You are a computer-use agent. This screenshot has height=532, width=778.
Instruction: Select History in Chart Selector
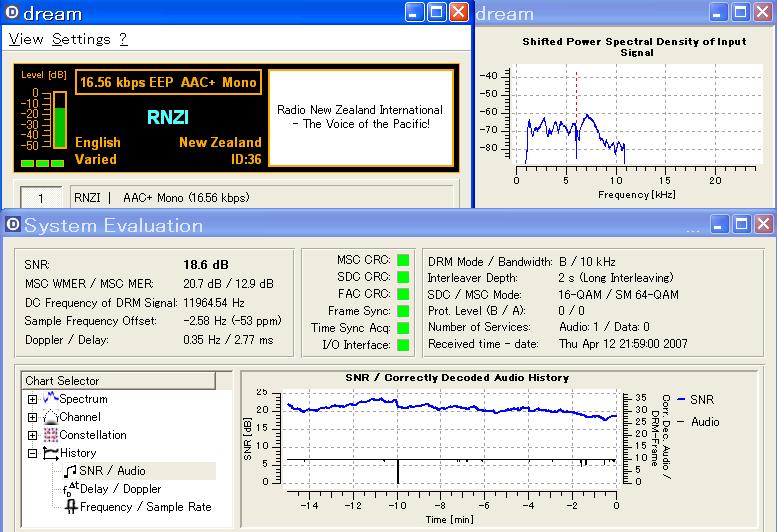click(x=78, y=453)
